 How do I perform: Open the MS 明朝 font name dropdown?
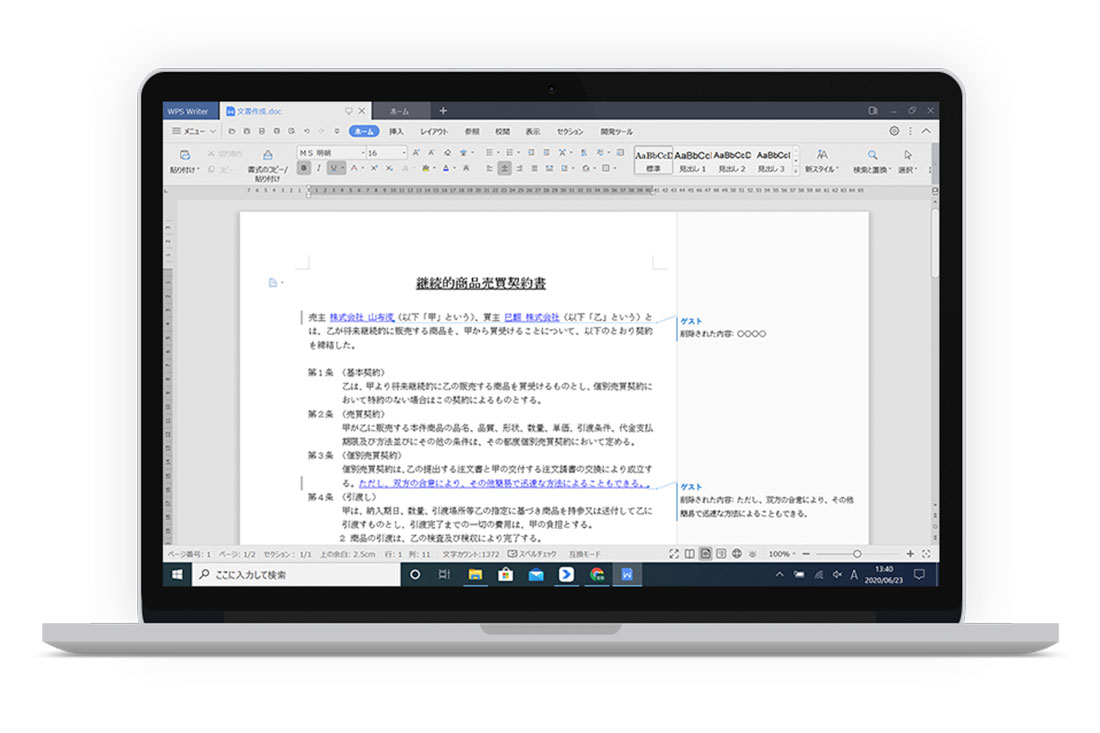tap(363, 153)
